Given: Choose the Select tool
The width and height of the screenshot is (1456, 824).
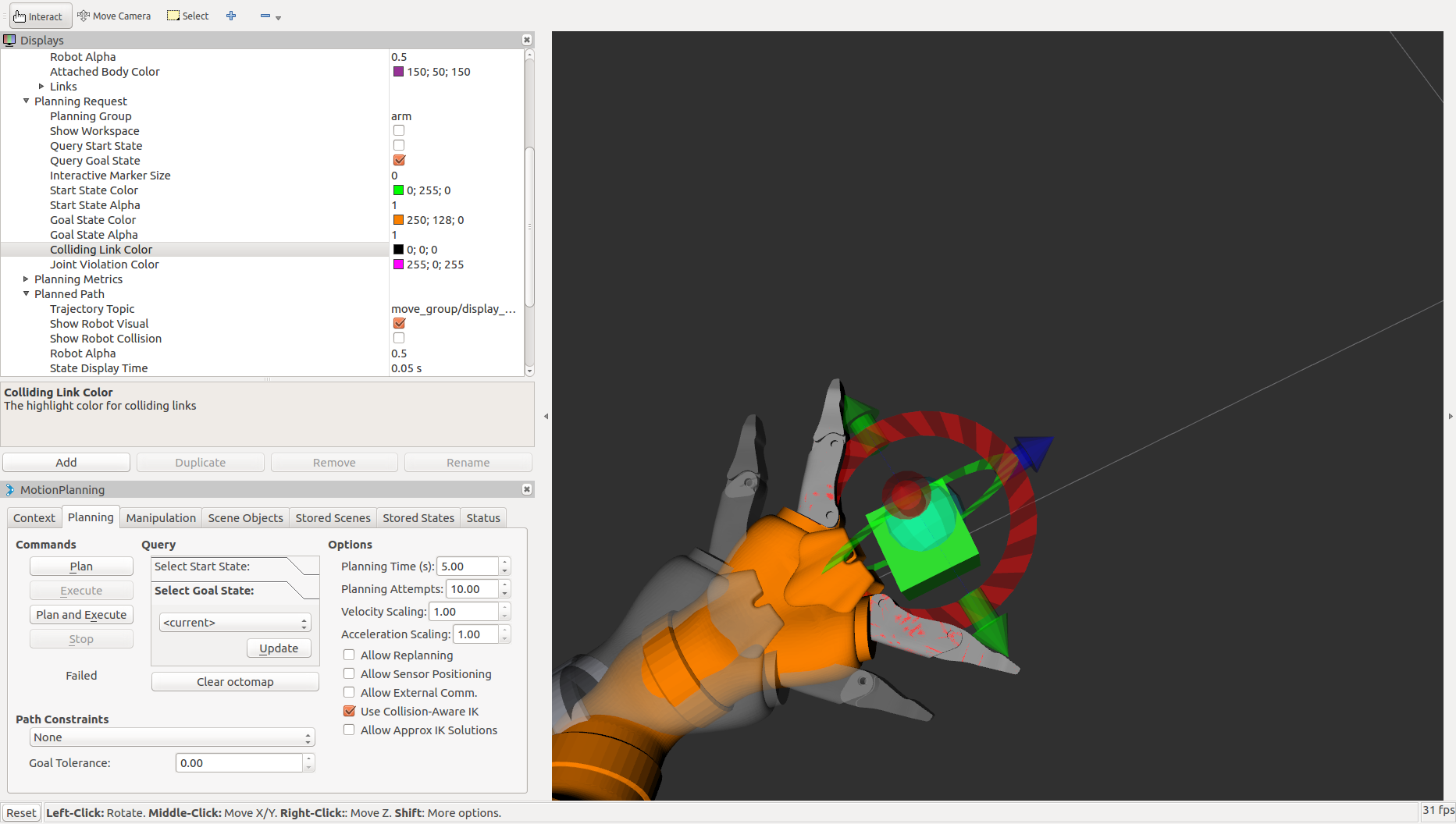Looking at the screenshot, I should (188, 16).
